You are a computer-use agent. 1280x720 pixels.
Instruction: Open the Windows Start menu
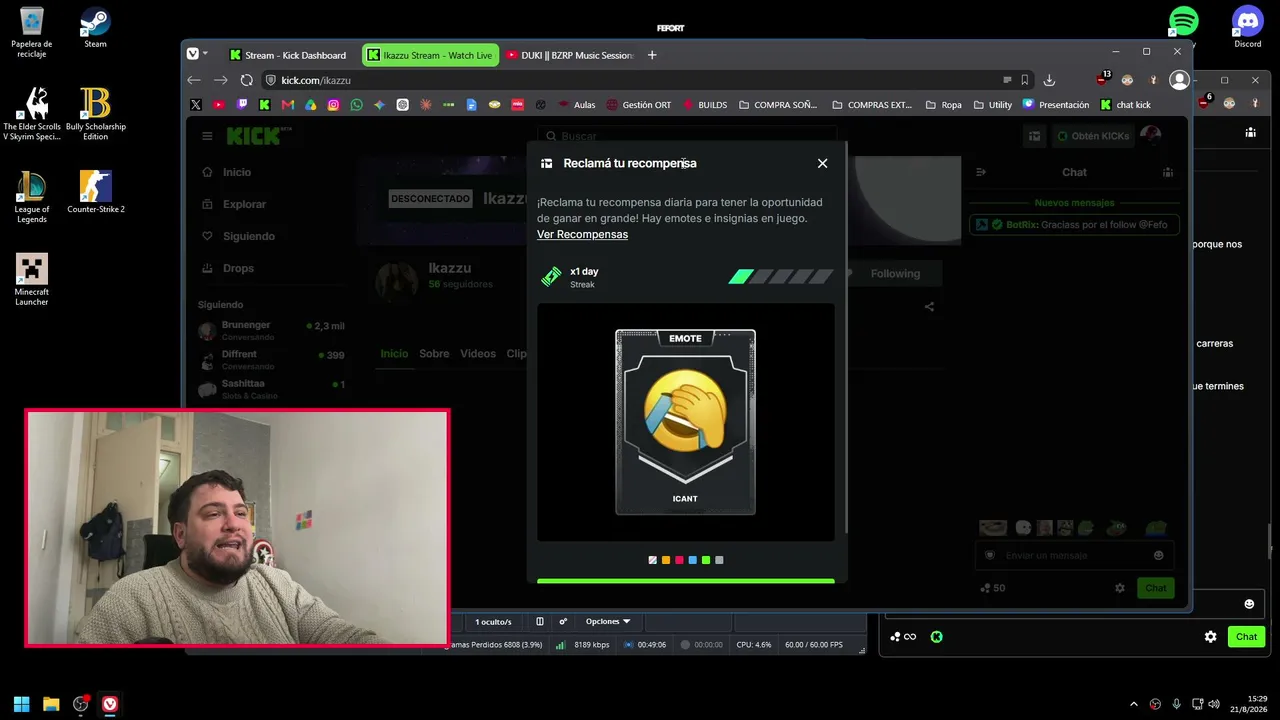click(x=21, y=704)
